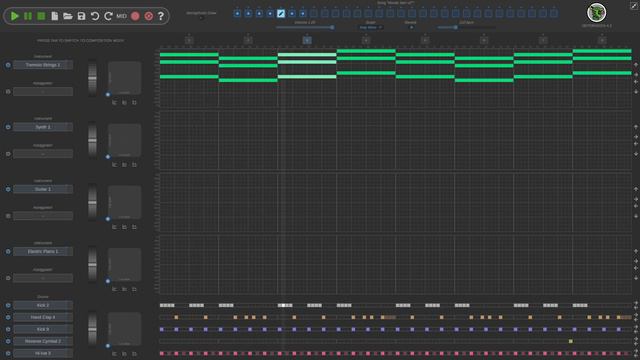Undo the last edit

click(95, 16)
